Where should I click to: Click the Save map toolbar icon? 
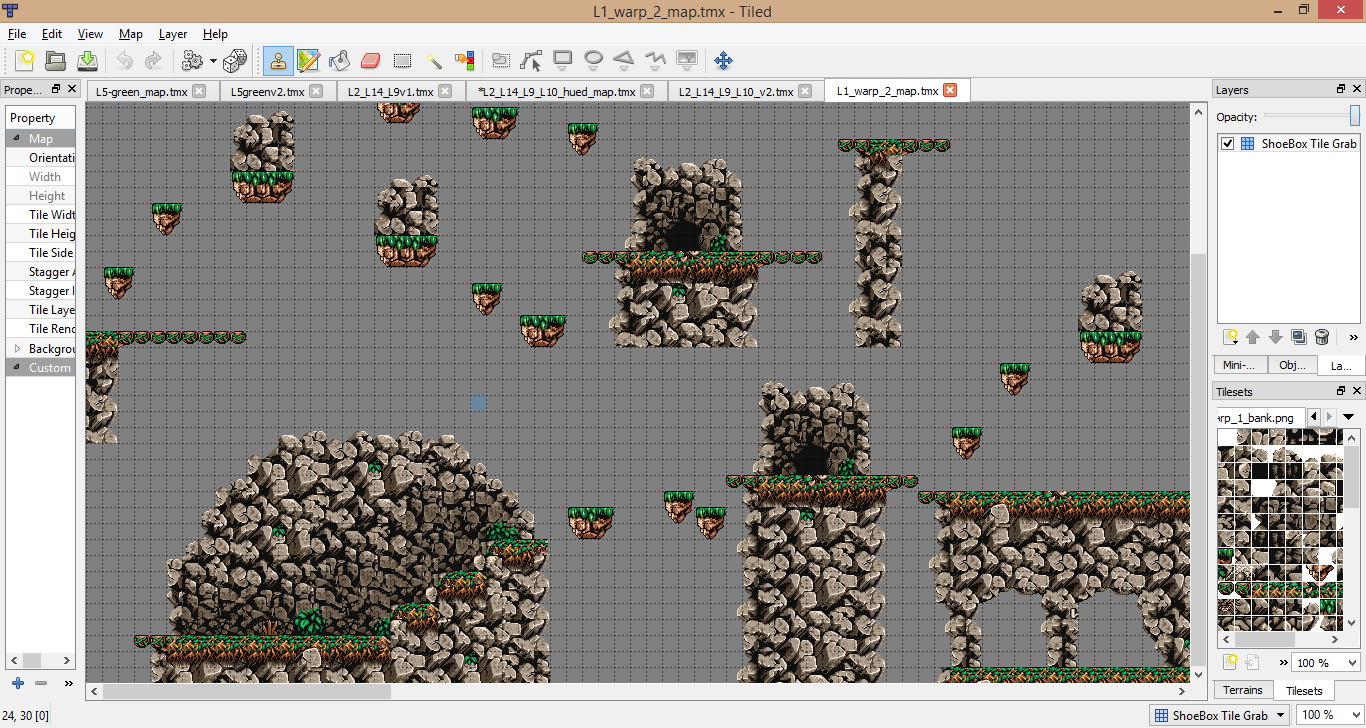(87, 61)
